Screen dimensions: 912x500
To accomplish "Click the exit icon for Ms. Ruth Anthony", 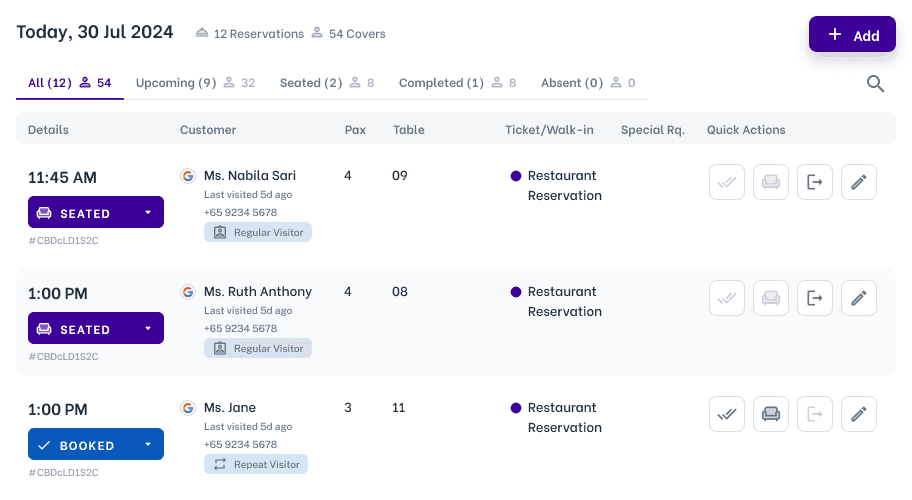I will coord(814,298).
